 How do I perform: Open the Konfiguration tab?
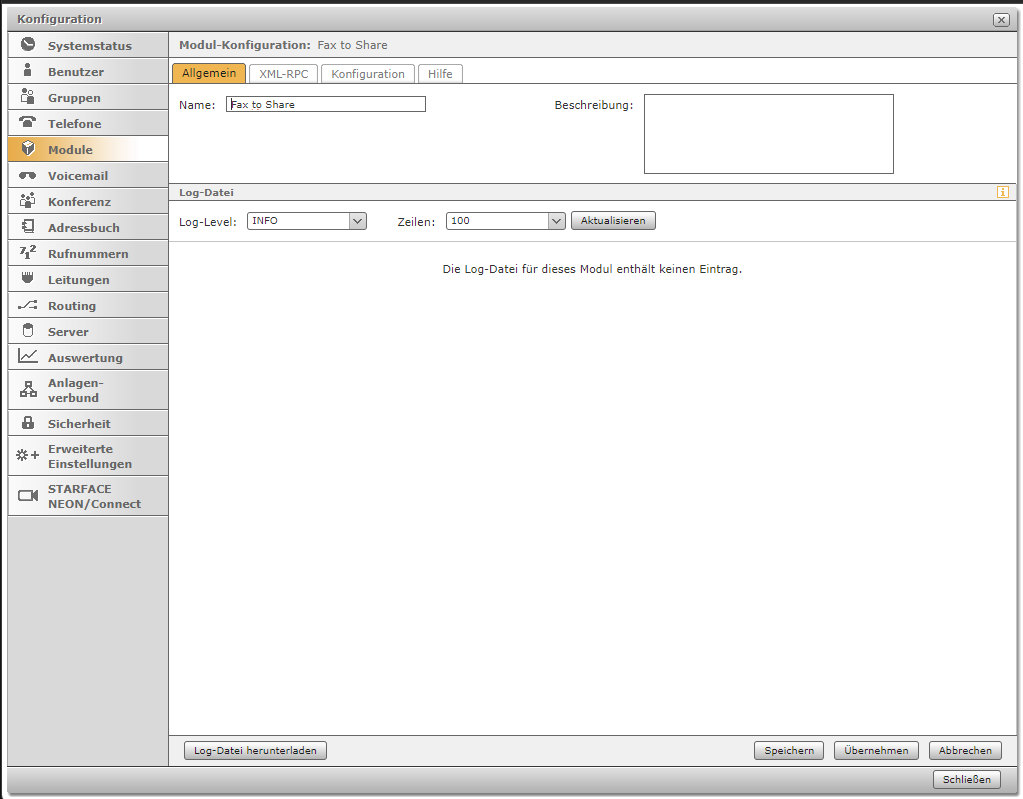[x=368, y=74]
